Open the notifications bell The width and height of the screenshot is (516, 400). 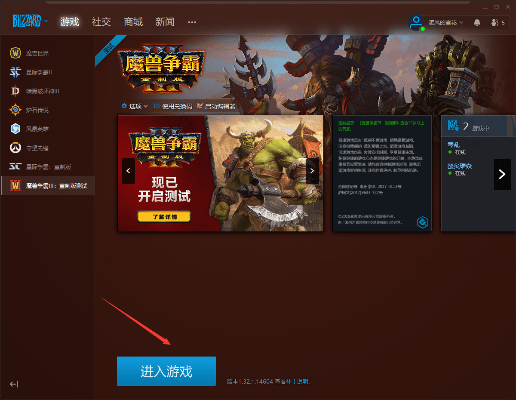tap(477, 23)
